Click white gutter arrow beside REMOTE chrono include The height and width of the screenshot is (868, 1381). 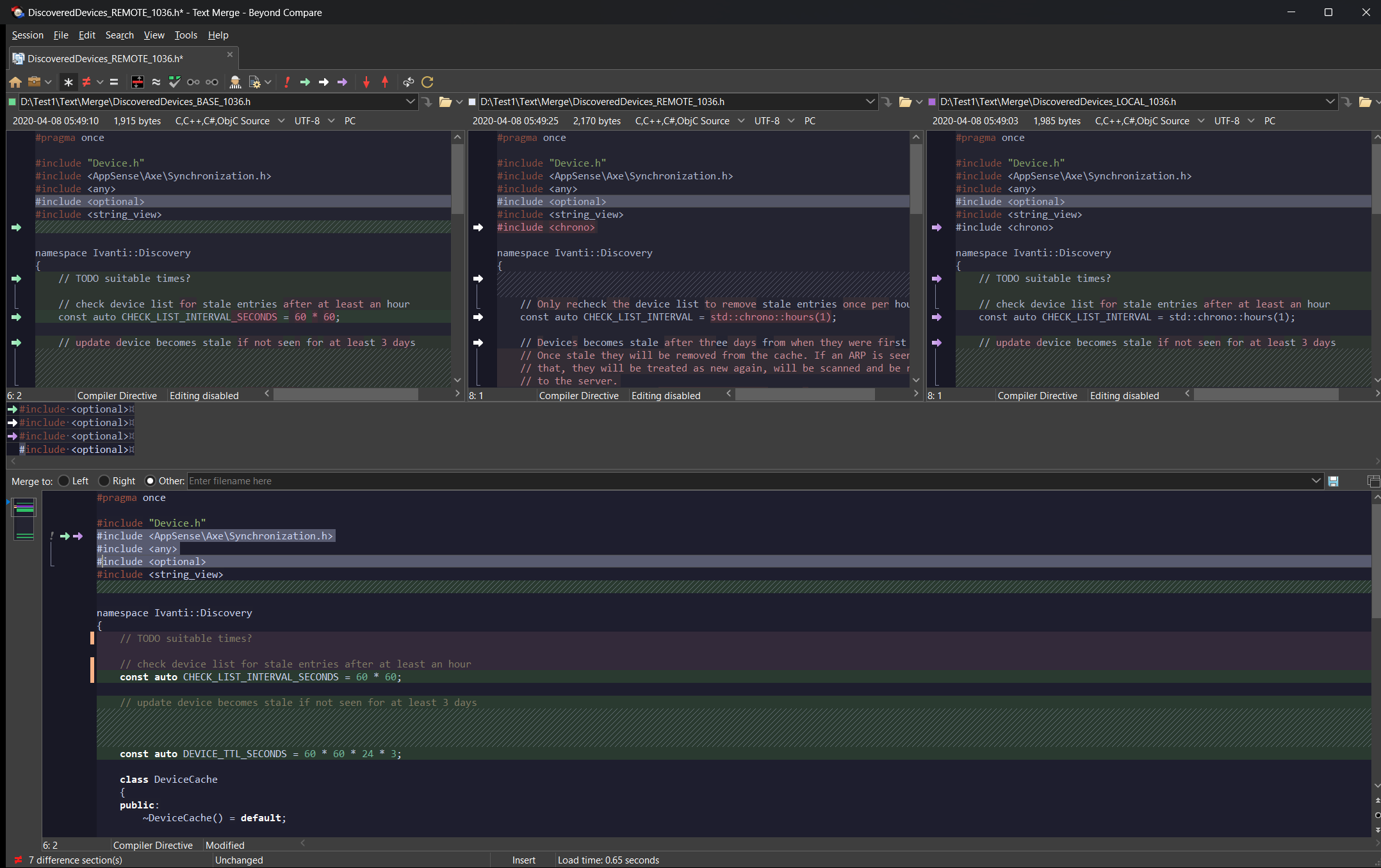[x=478, y=227]
